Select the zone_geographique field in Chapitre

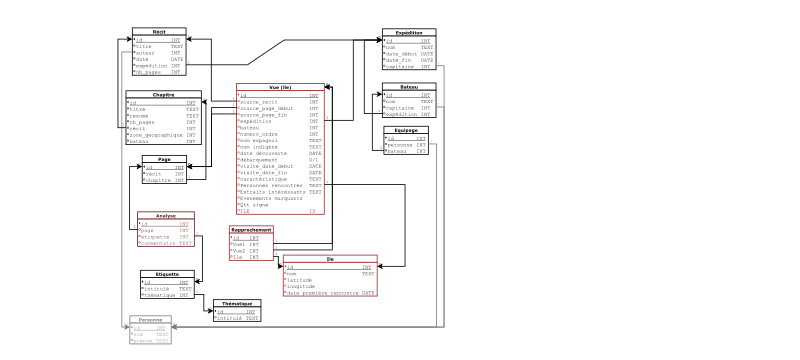coord(164,135)
